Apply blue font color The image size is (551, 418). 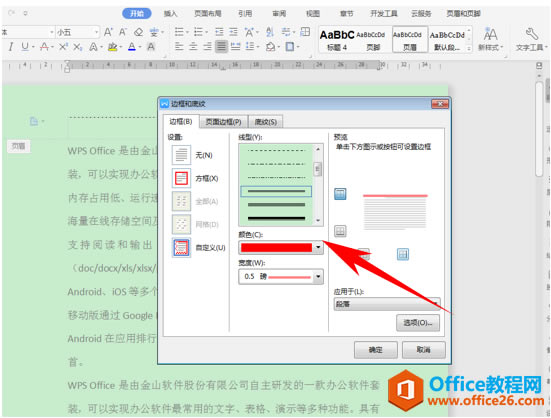[x=132, y=47]
